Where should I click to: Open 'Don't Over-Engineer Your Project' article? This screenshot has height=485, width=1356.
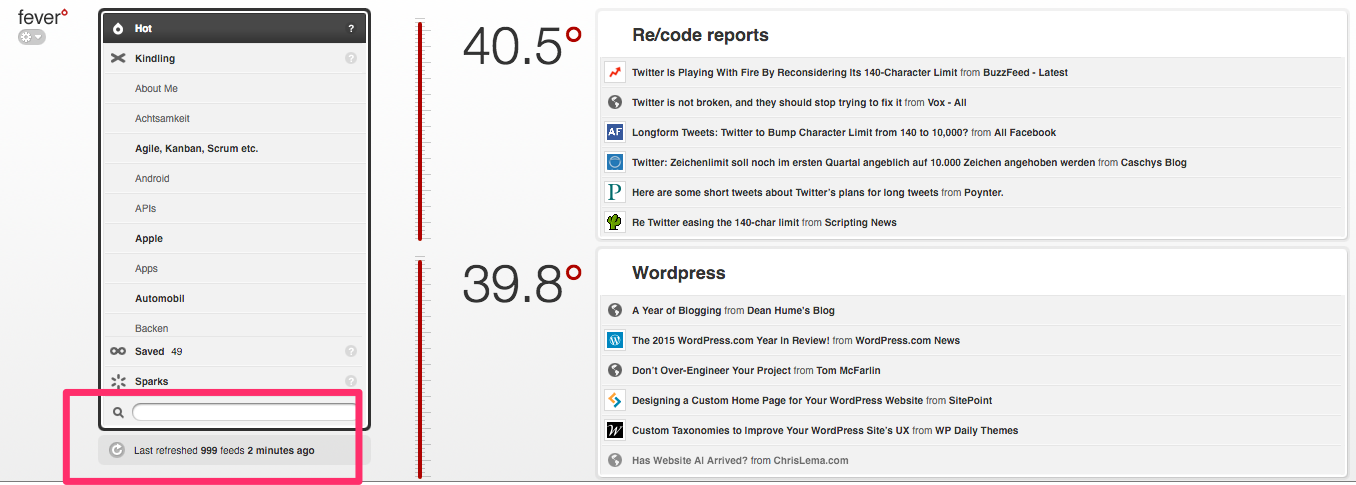711,371
